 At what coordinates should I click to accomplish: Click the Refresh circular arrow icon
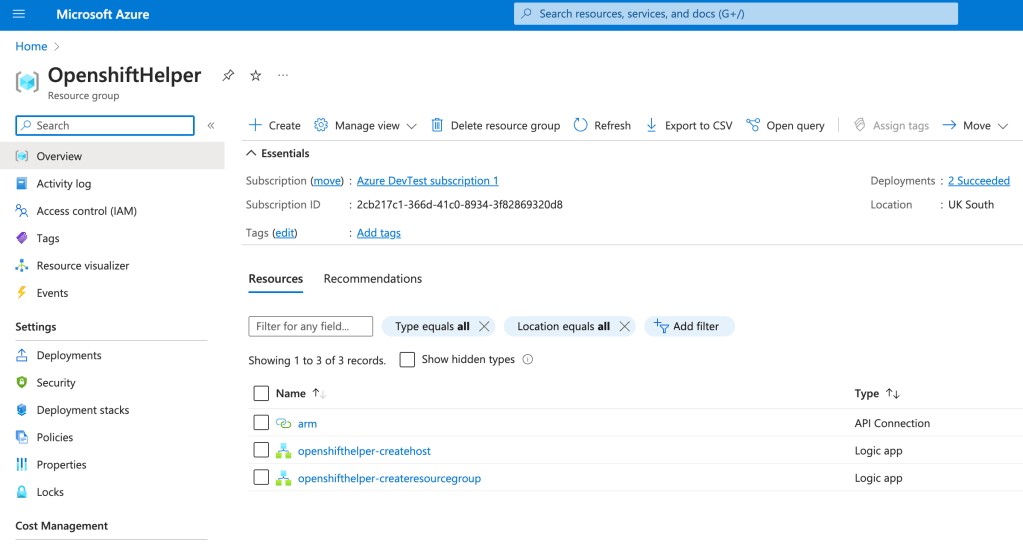pyautogui.click(x=580, y=125)
